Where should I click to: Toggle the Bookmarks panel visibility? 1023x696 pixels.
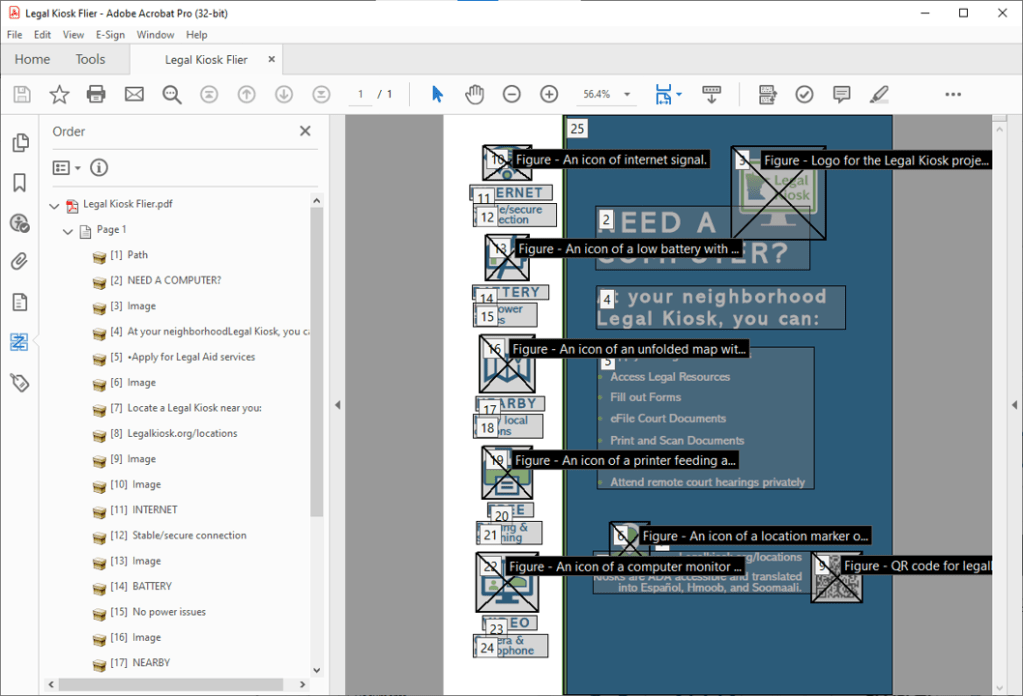pyautogui.click(x=20, y=182)
